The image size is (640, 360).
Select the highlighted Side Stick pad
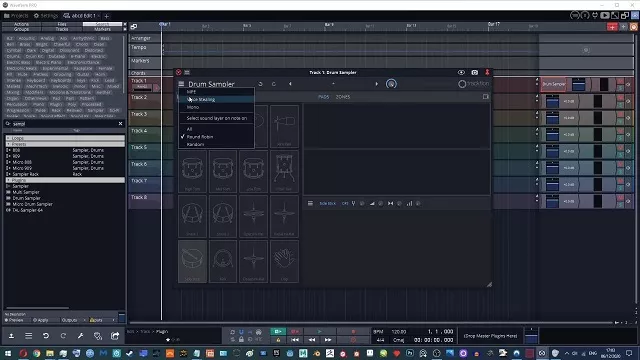tap(192, 261)
